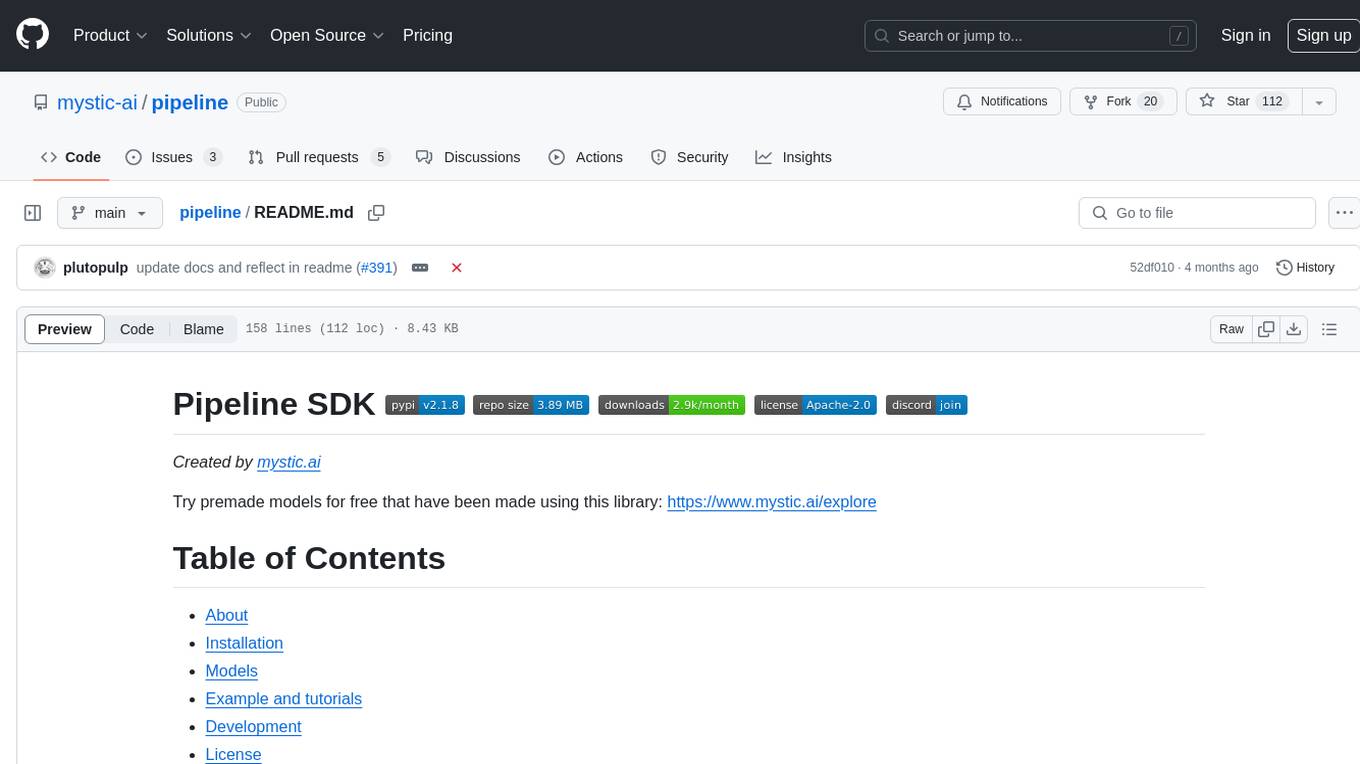Jump to the Development section
This screenshot has height=764, width=1360.
[253, 727]
